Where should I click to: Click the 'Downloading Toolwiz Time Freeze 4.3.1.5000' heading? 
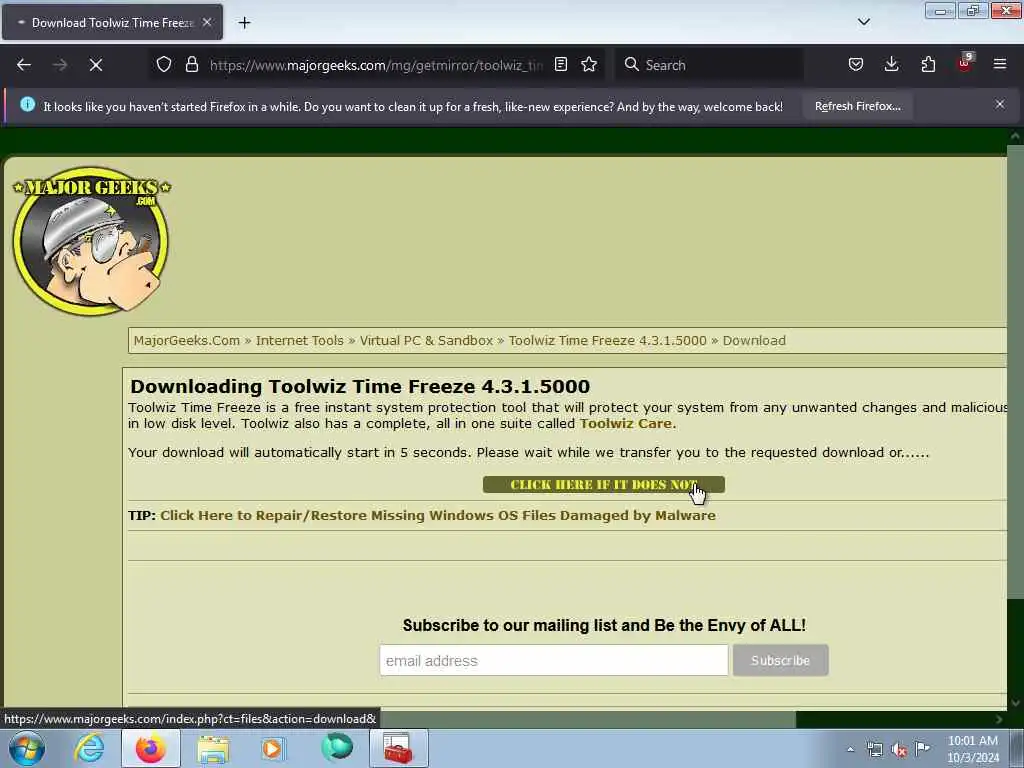pos(360,386)
